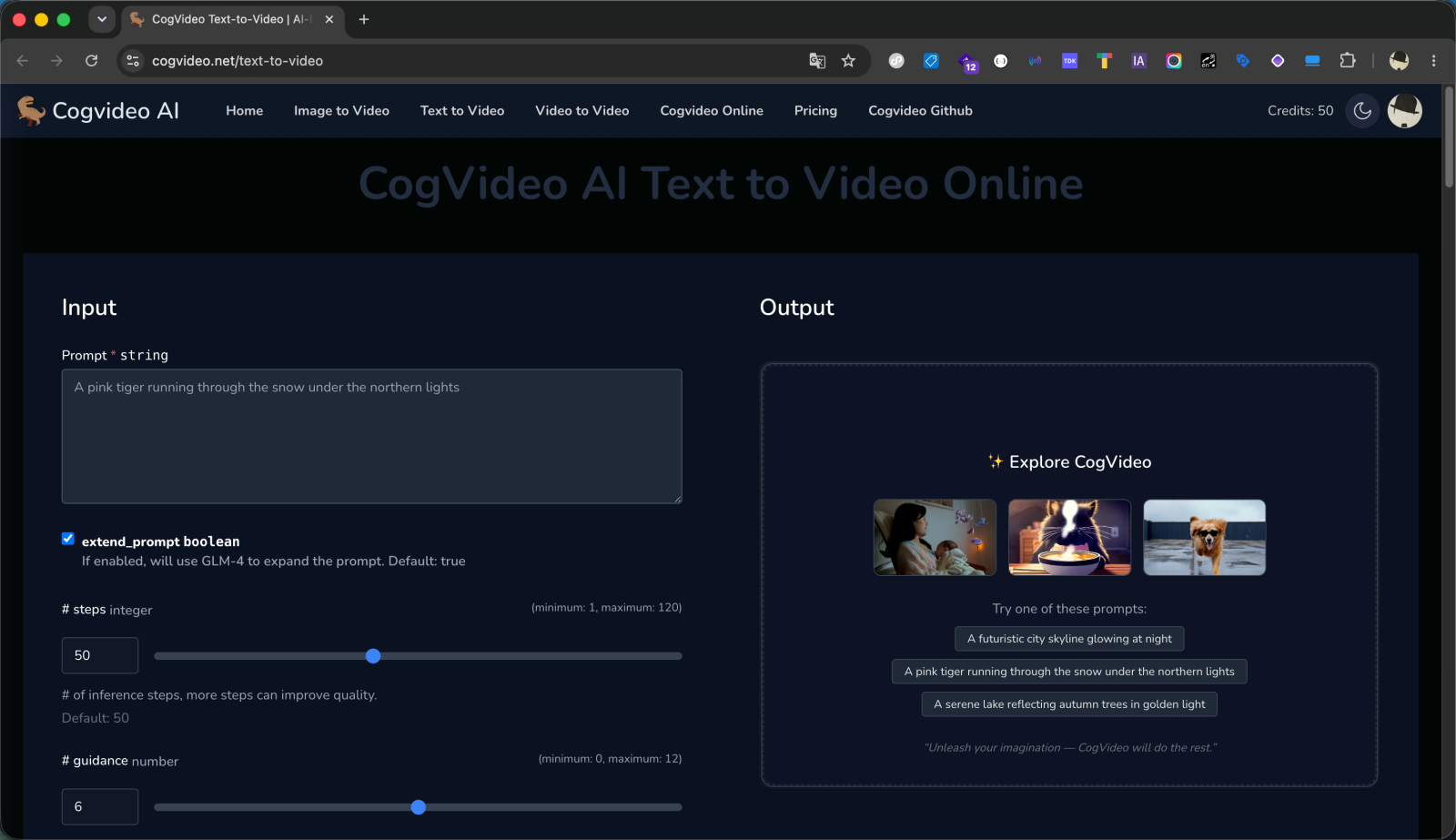
Task: Click the purple diamond extension icon
Action: [x=1278, y=61]
